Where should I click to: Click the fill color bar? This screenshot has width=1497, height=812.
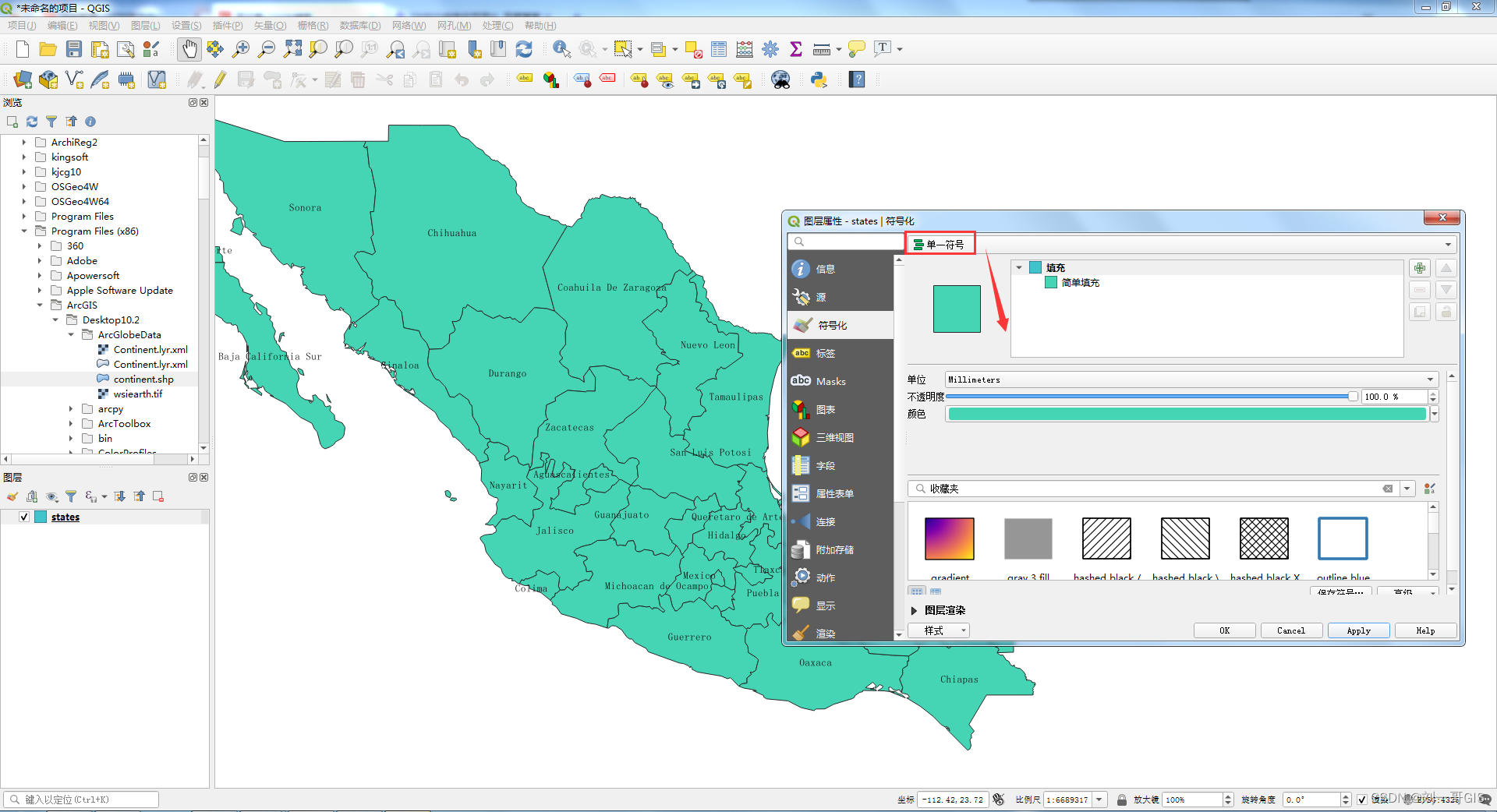pyautogui.click(x=1187, y=414)
